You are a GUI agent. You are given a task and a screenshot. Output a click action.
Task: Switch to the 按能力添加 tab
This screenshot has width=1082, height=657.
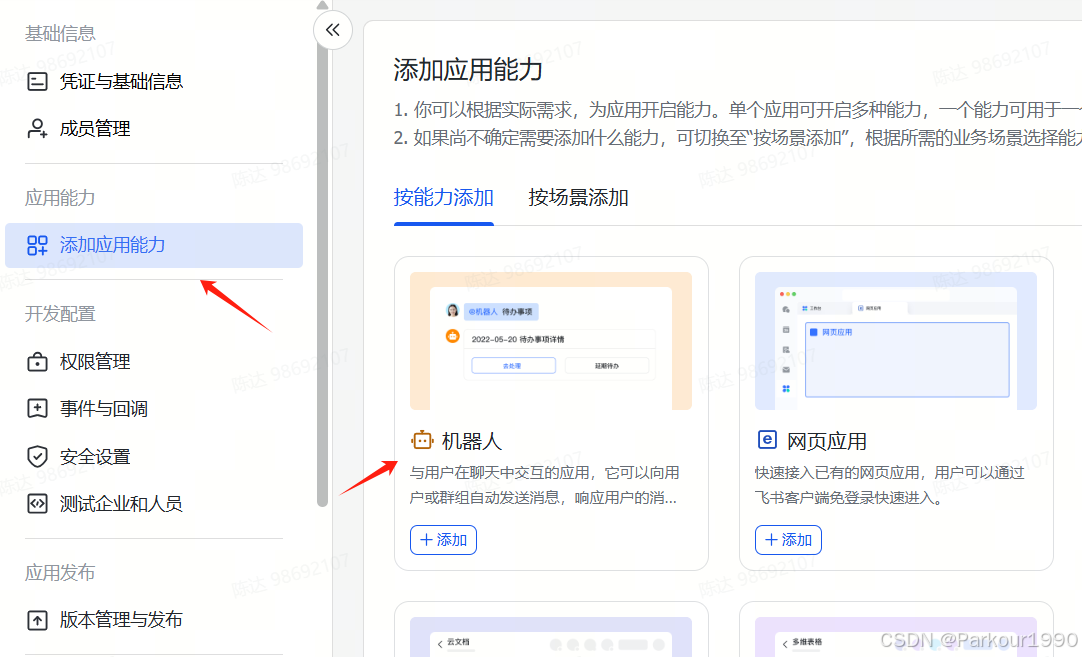pos(444,197)
